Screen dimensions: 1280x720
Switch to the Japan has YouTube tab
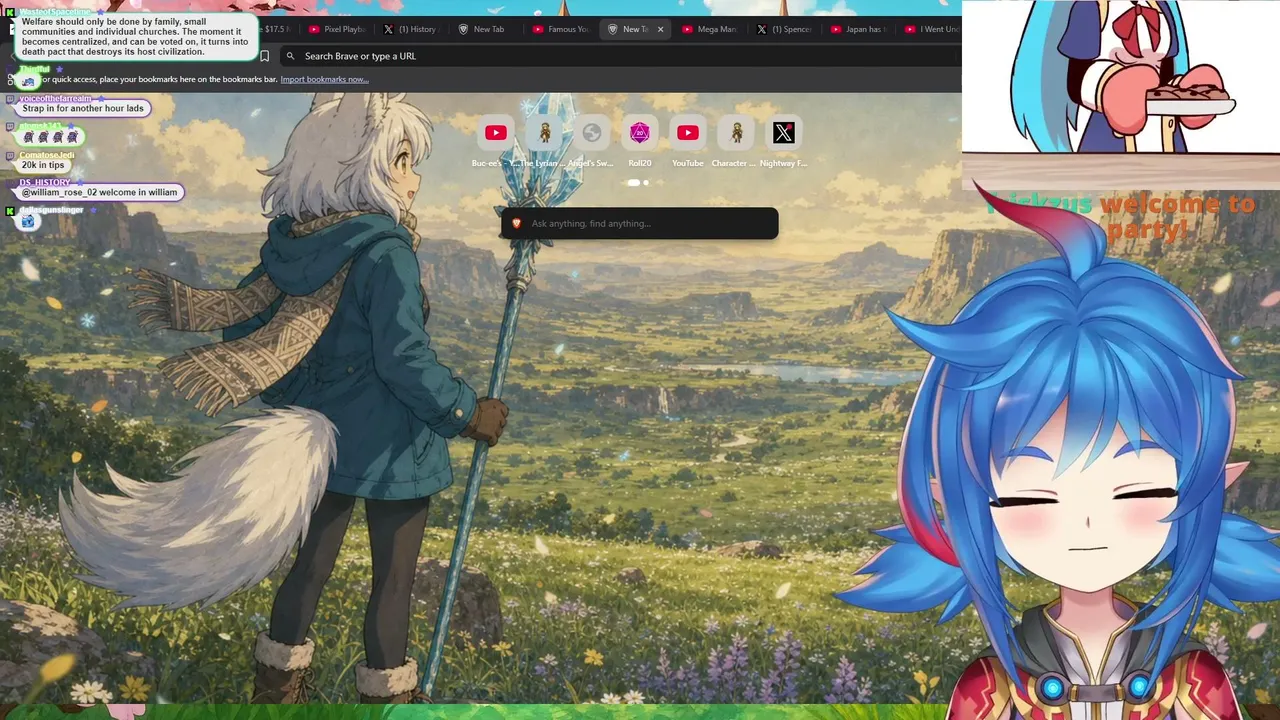[858, 29]
